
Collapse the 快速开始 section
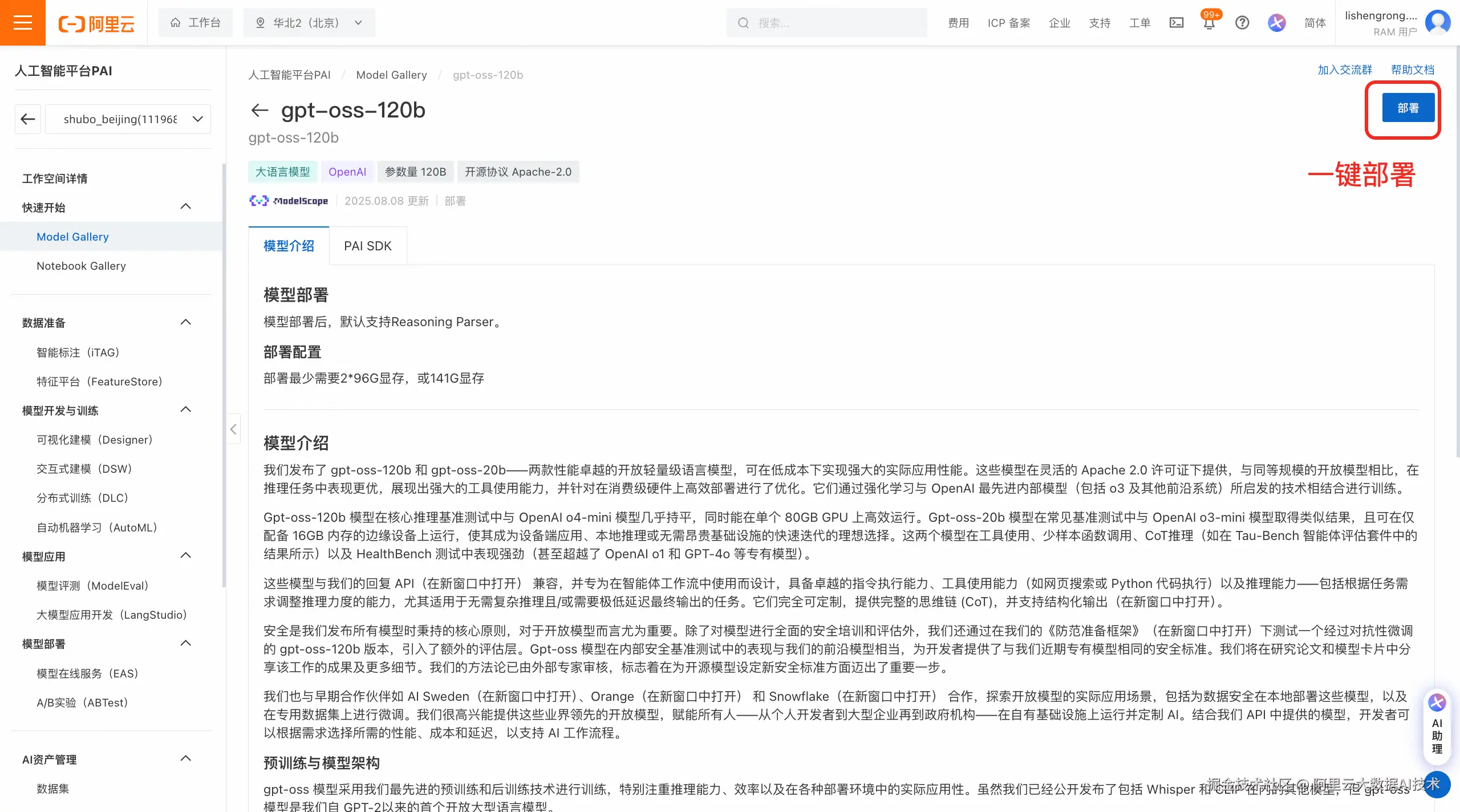coord(185,206)
